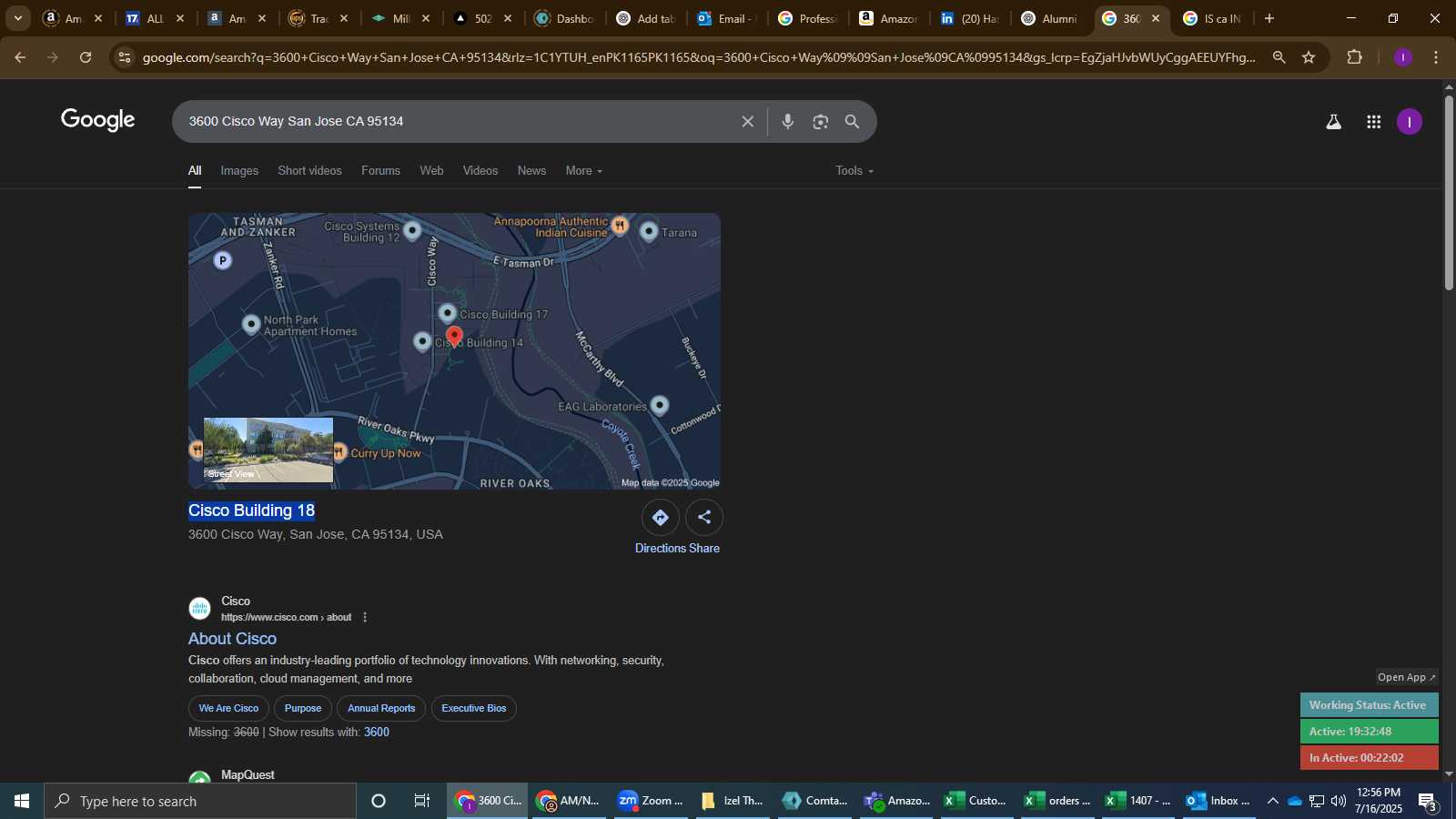Switch to the LinkedIn browser tab
The image size is (1456, 819).
[970, 18]
